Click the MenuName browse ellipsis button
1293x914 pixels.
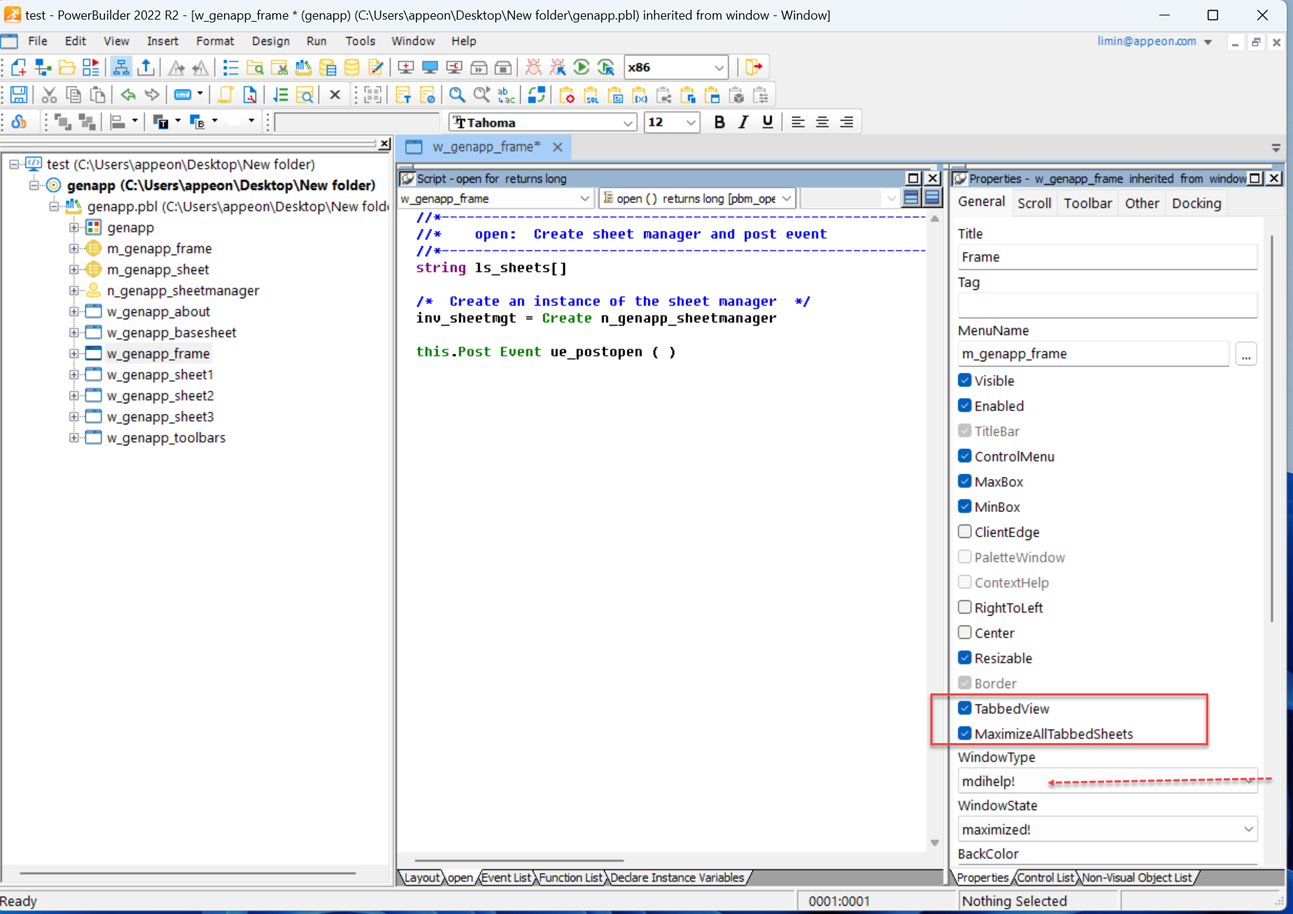(x=1245, y=354)
